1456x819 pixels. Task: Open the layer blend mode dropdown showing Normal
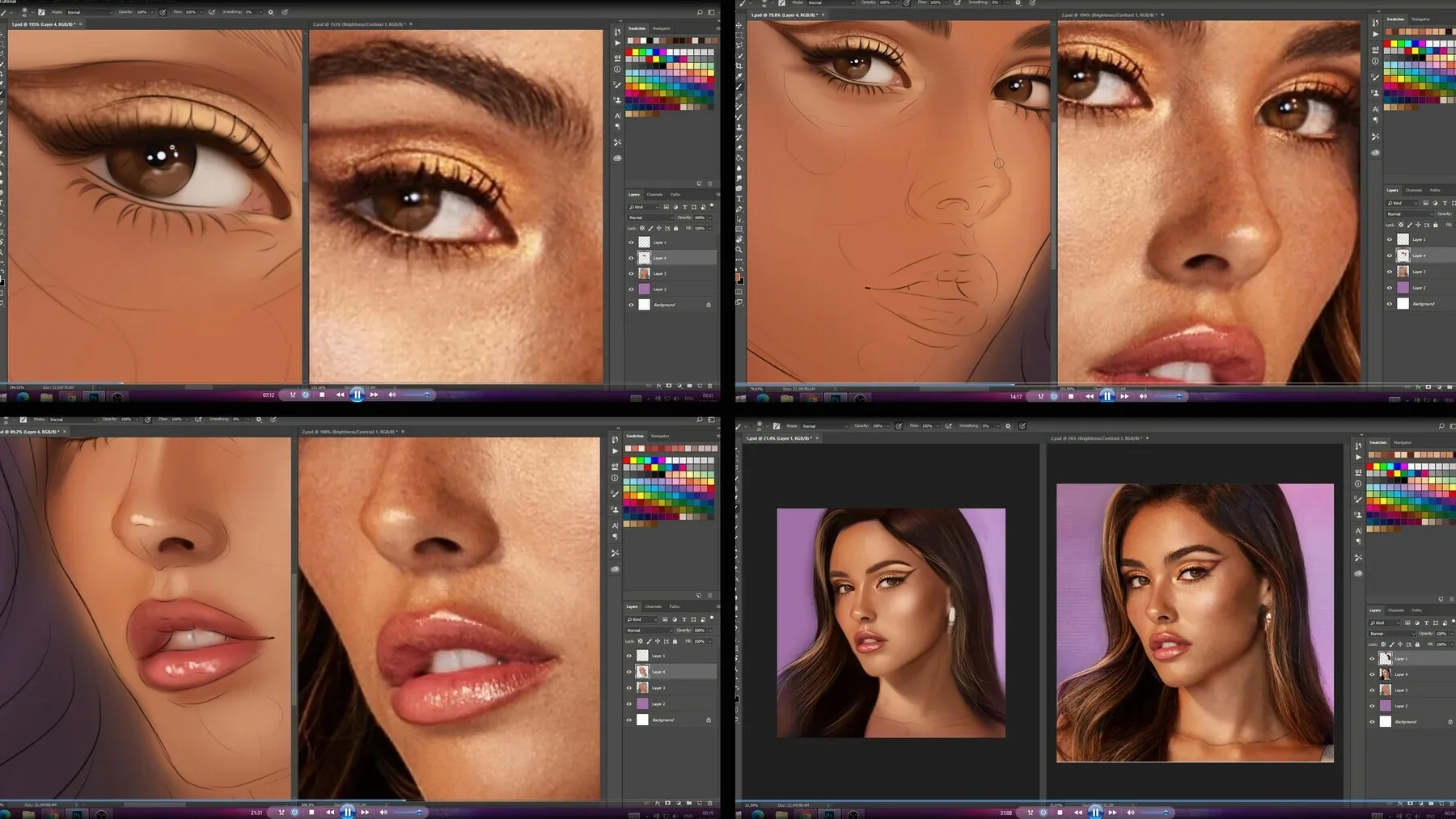[x=649, y=217]
